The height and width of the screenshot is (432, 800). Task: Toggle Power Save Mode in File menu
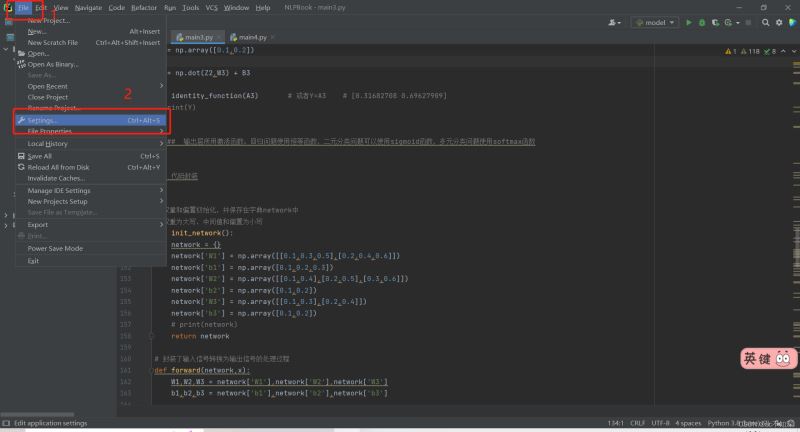pyautogui.click(x=91, y=248)
